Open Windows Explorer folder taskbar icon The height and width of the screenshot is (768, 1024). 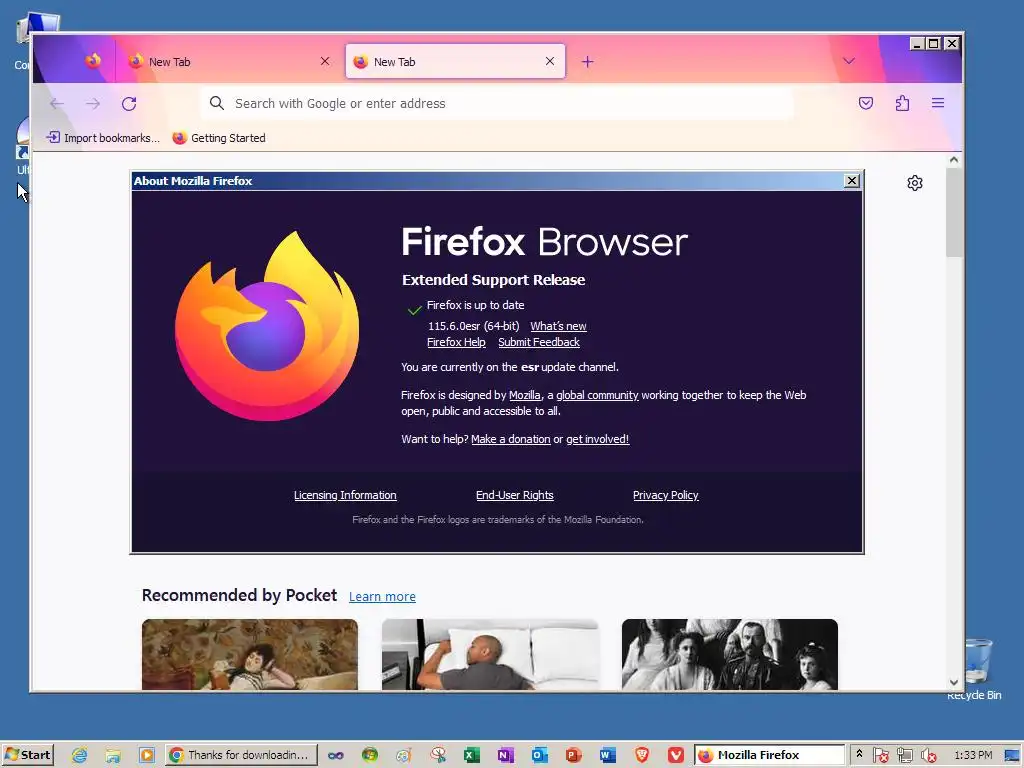point(113,755)
